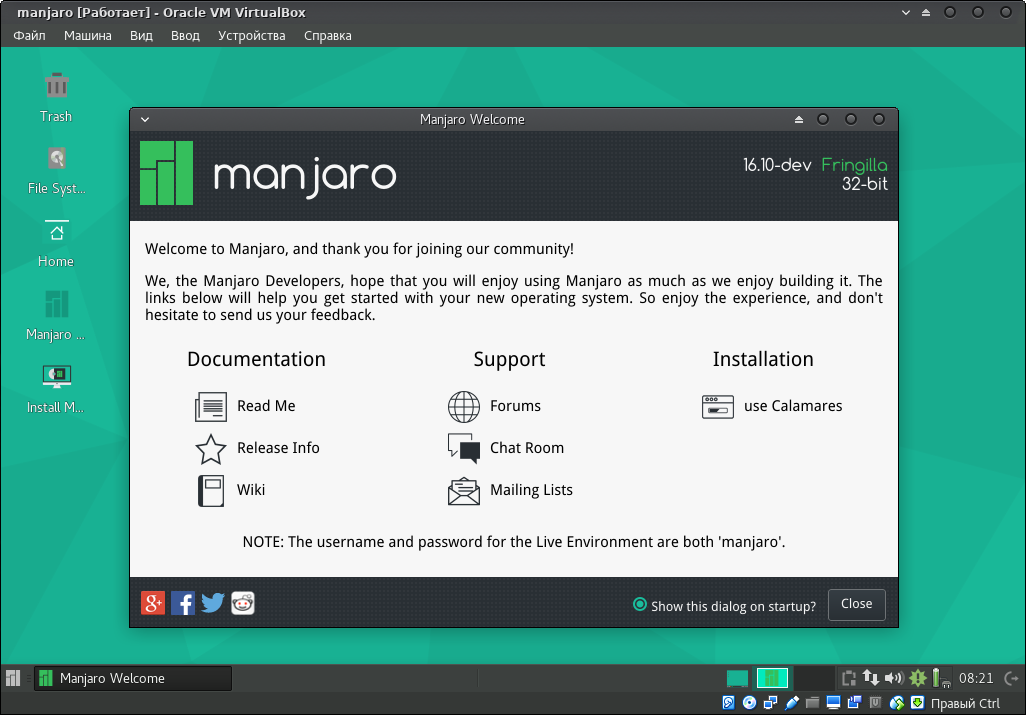Open the Reddit social icon
Screen dimensions: 1026x715
click(243, 603)
